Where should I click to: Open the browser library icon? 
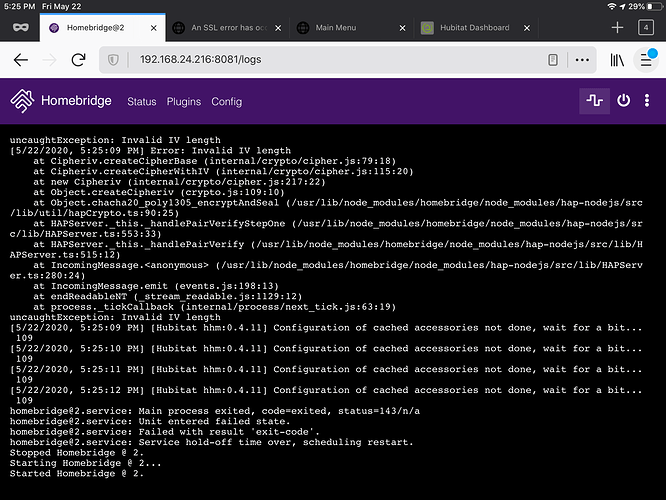pos(617,60)
